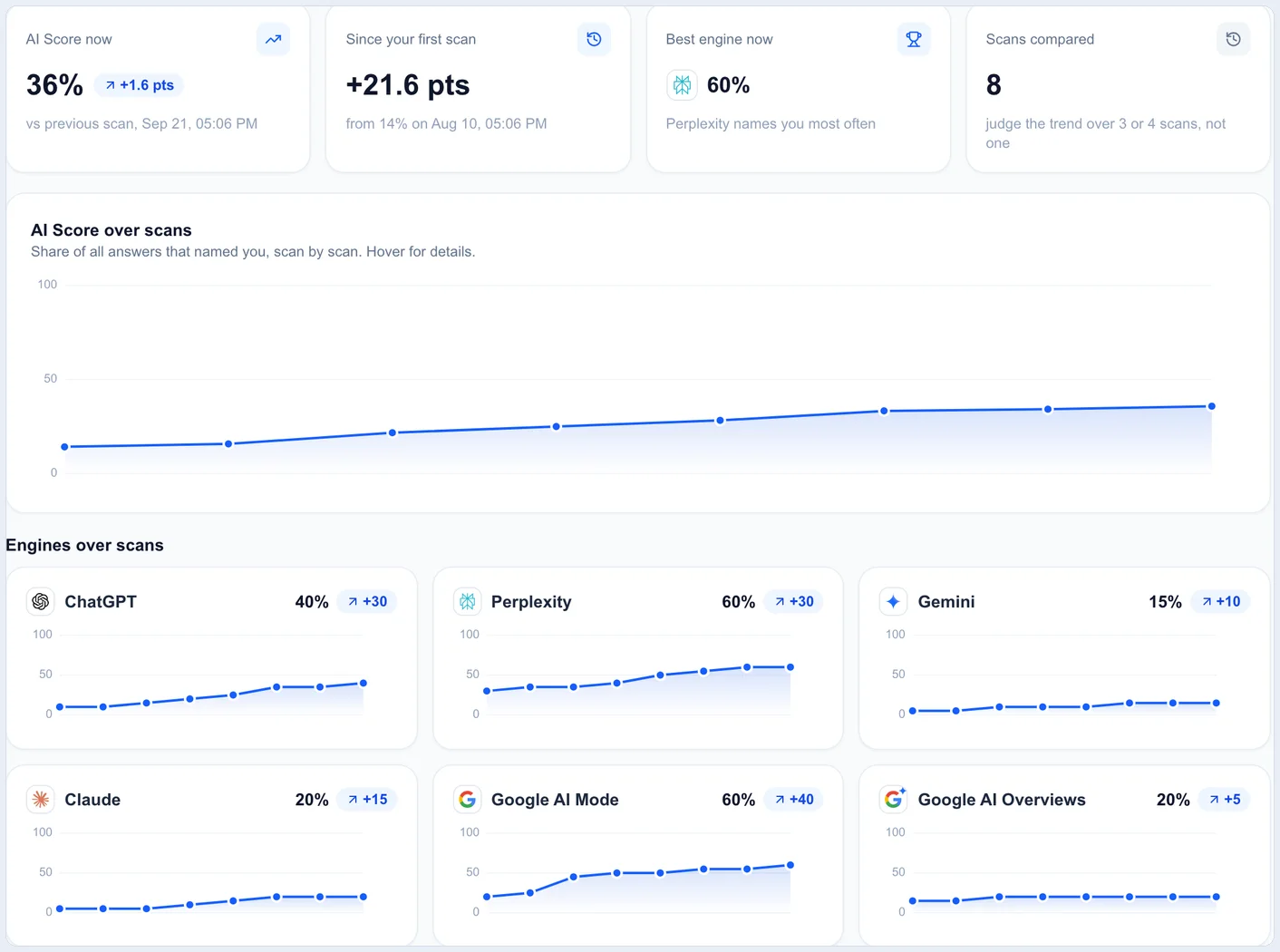Click last data point on Google AI Mode chart

coord(790,865)
